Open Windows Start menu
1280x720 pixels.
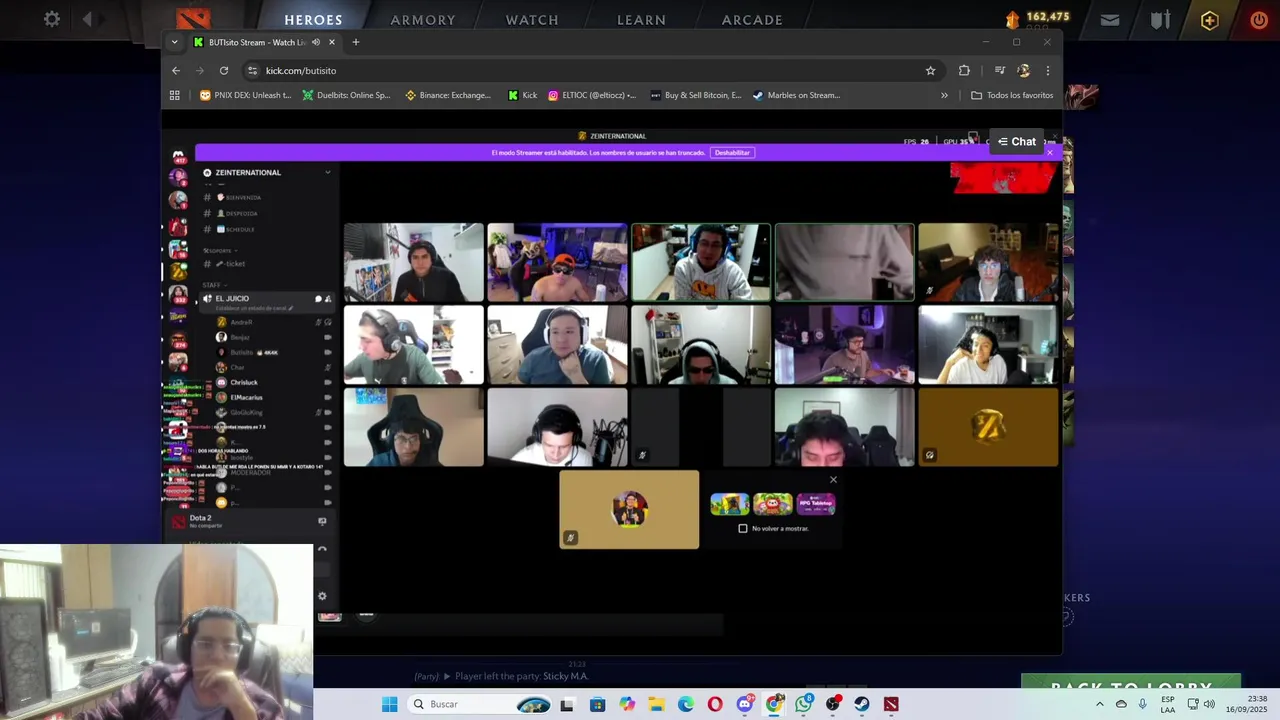(389, 704)
